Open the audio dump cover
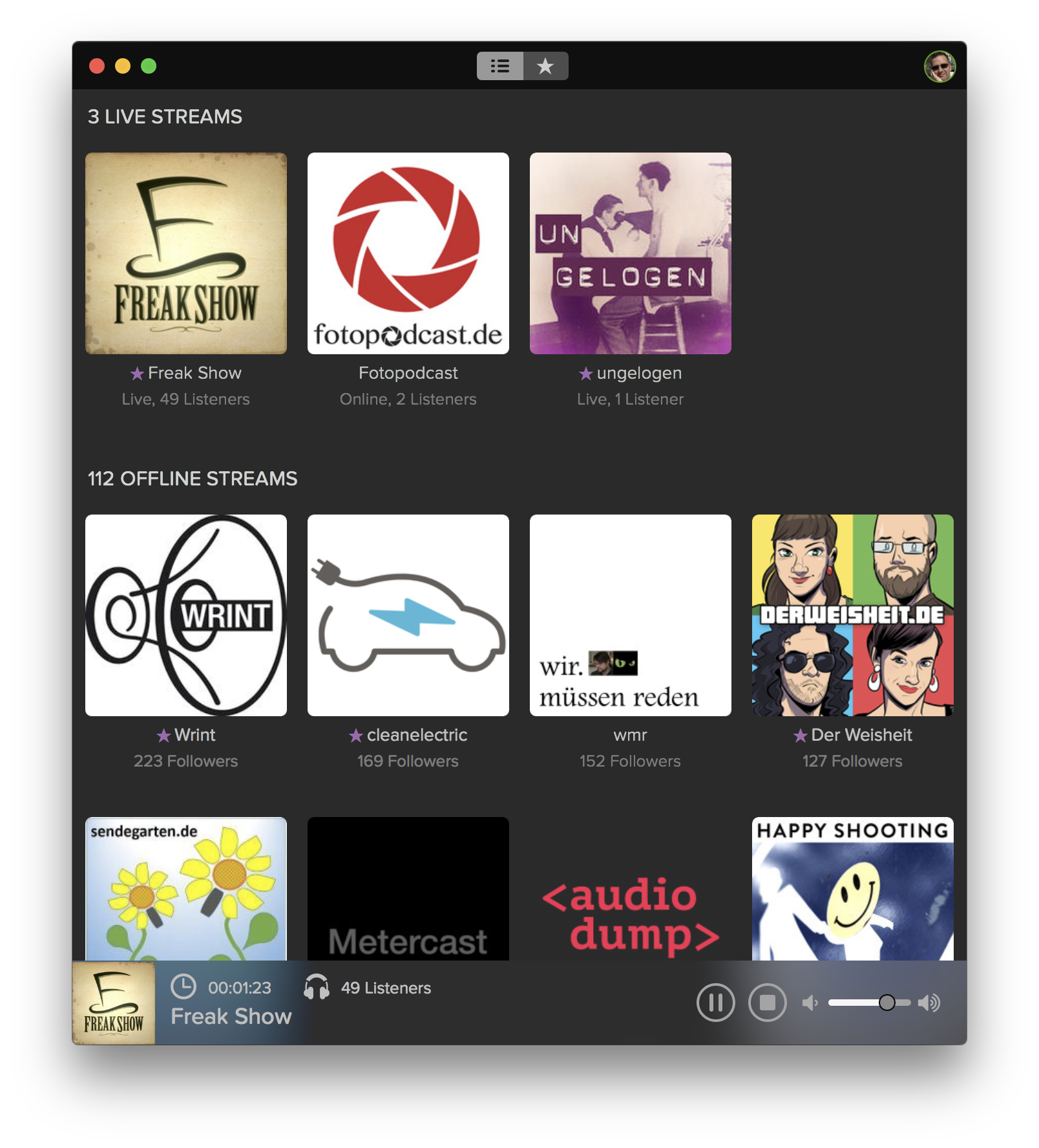 pyautogui.click(x=631, y=889)
